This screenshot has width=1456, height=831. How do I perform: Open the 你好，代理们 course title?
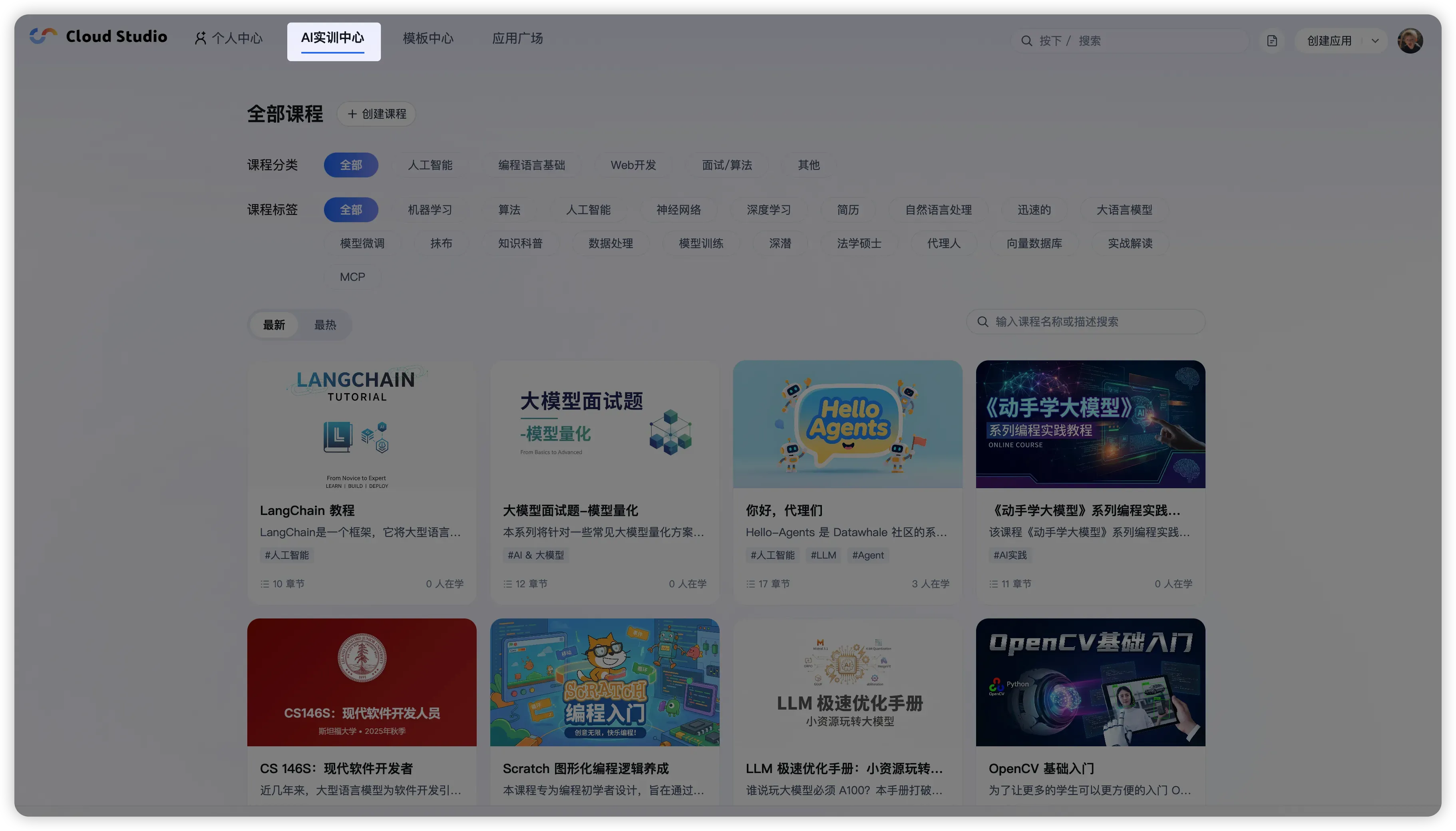click(784, 511)
